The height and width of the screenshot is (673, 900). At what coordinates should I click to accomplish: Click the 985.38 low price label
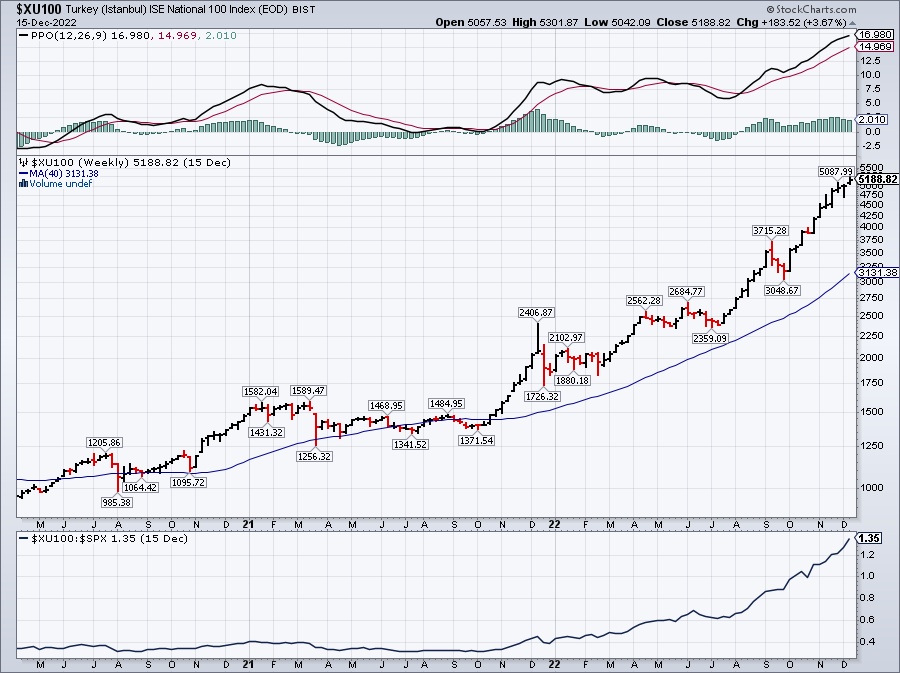click(x=118, y=502)
